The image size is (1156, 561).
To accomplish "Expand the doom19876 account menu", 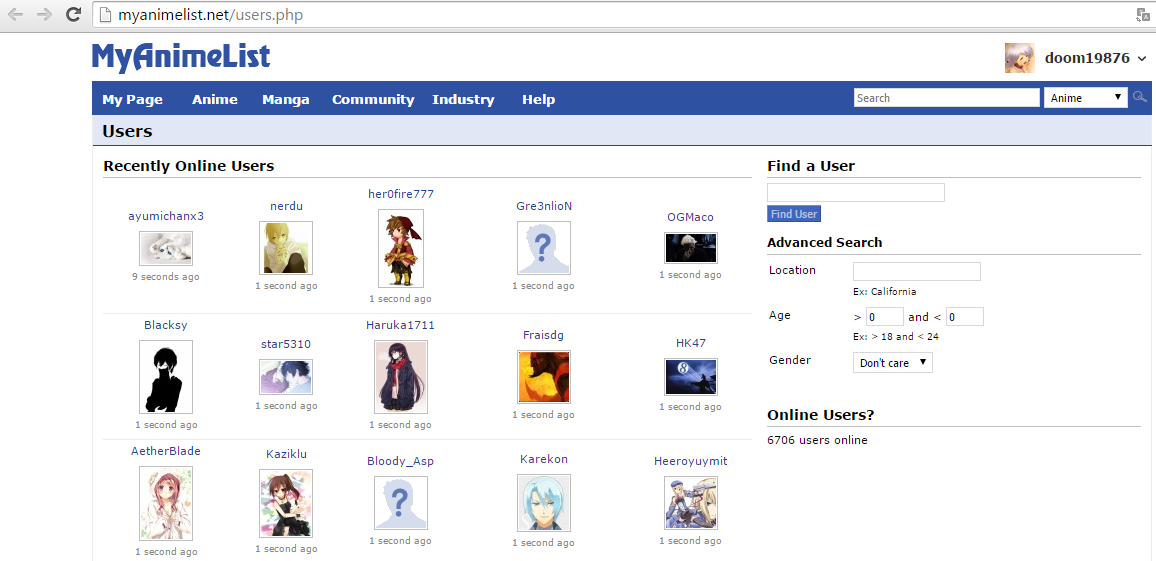I will tap(1142, 59).
